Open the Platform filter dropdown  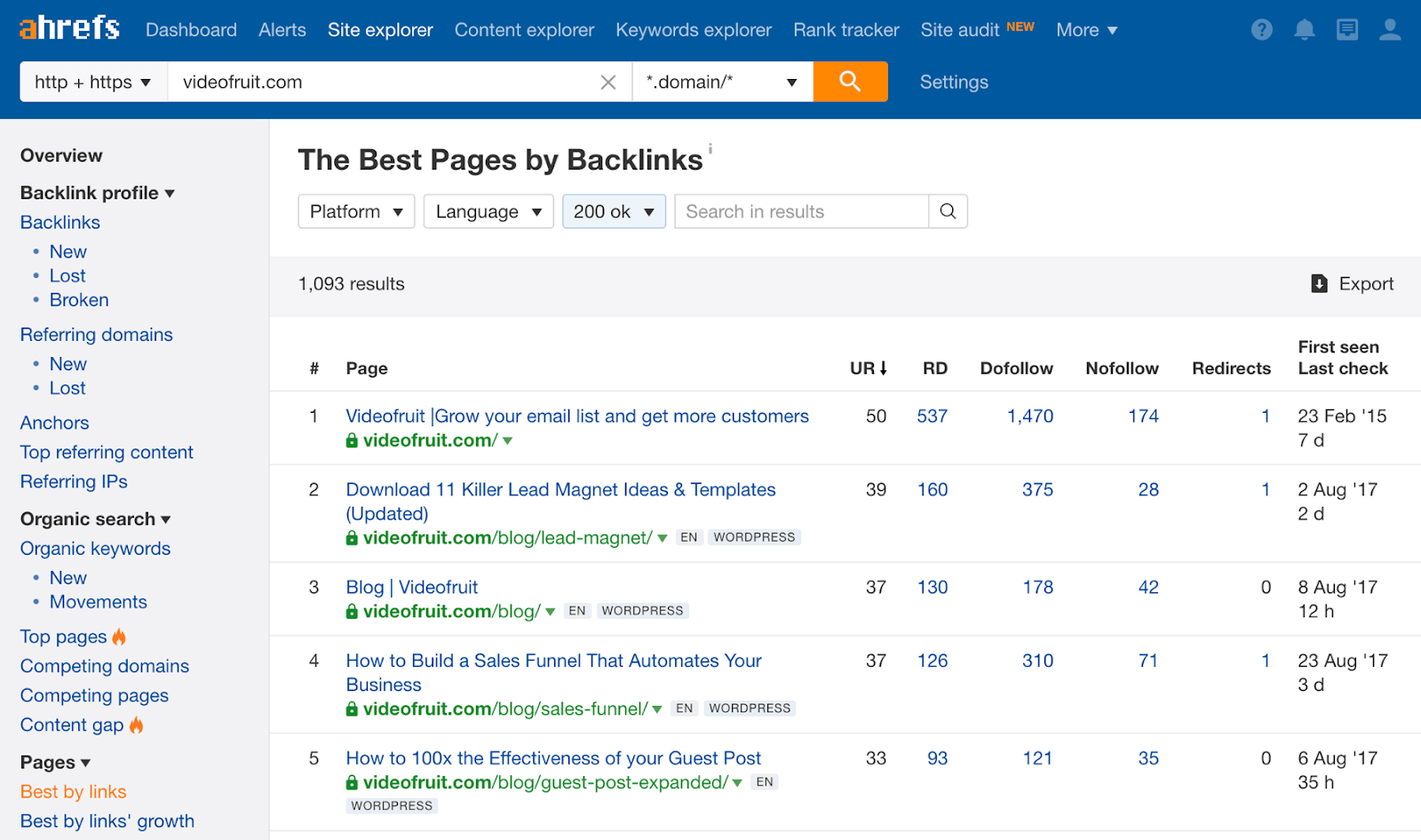[356, 211]
